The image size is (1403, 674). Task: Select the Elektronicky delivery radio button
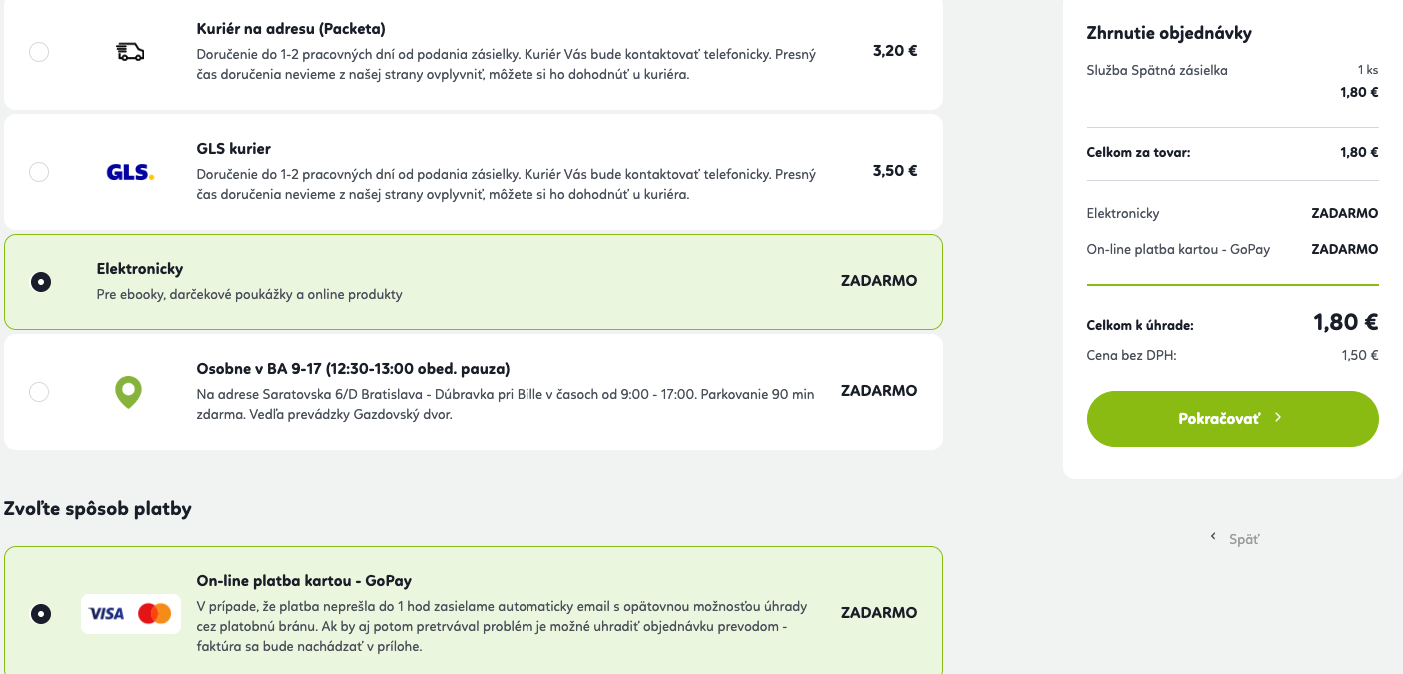pos(41,282)
